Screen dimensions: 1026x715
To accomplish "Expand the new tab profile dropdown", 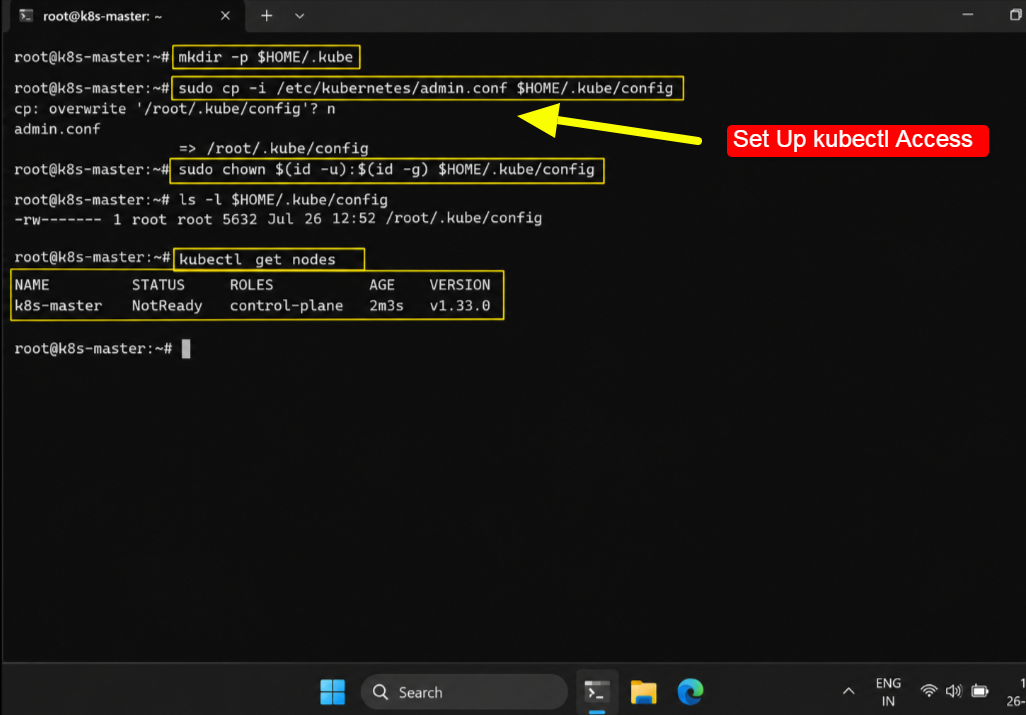I will pos(299,16).
